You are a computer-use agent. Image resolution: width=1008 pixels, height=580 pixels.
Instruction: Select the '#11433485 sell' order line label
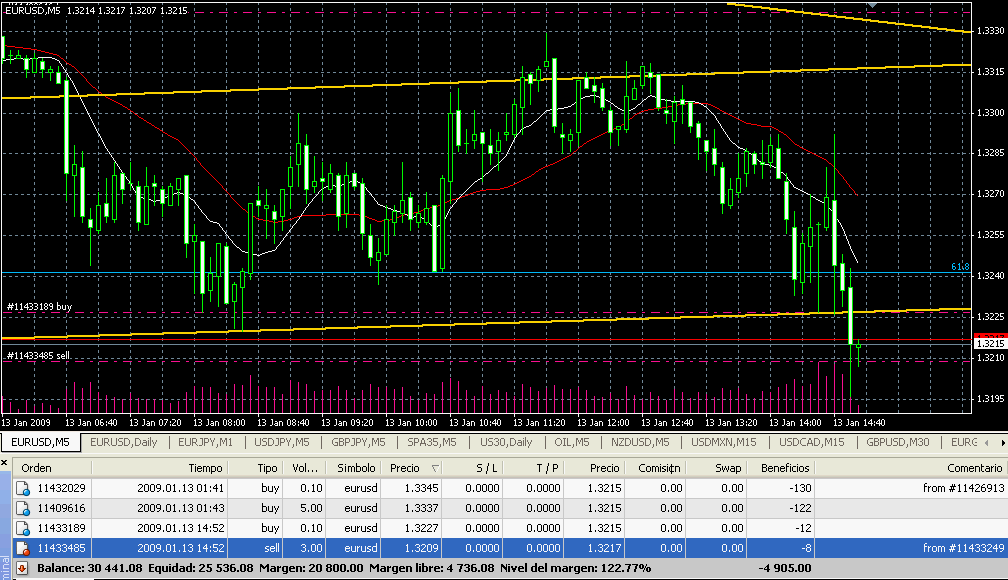[x=38, y=356]
